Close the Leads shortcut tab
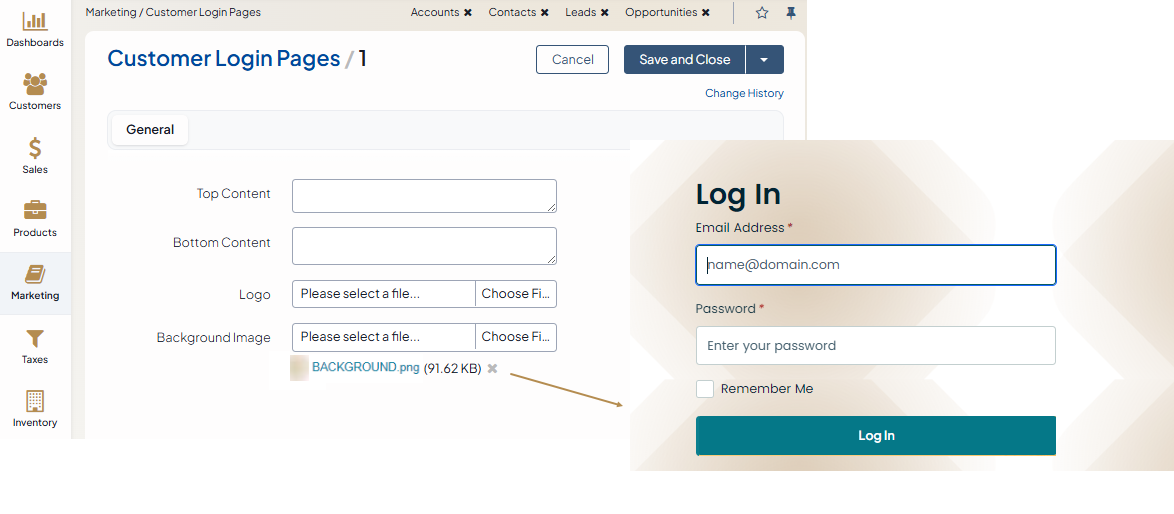 click(604, 13)
